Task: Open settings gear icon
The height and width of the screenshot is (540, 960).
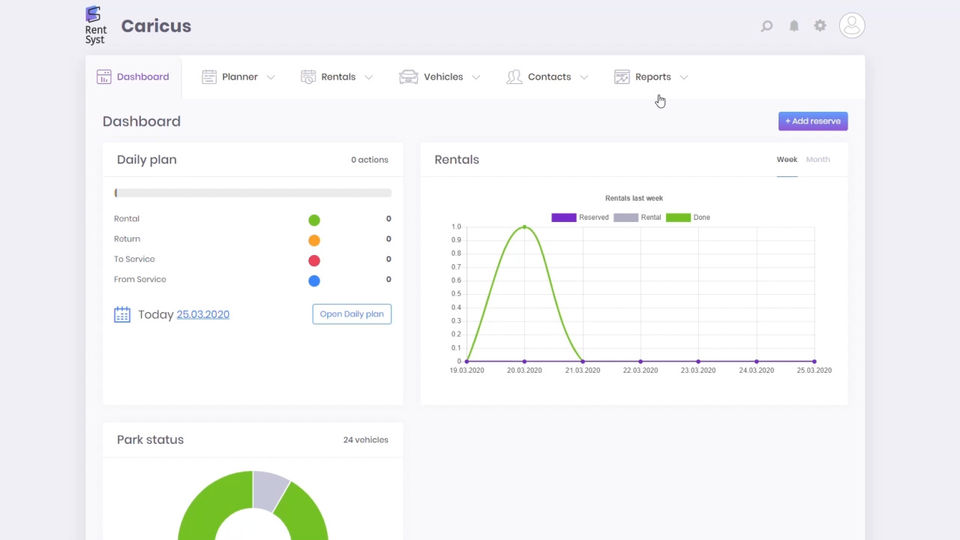Action: click(x=820, y=26)
